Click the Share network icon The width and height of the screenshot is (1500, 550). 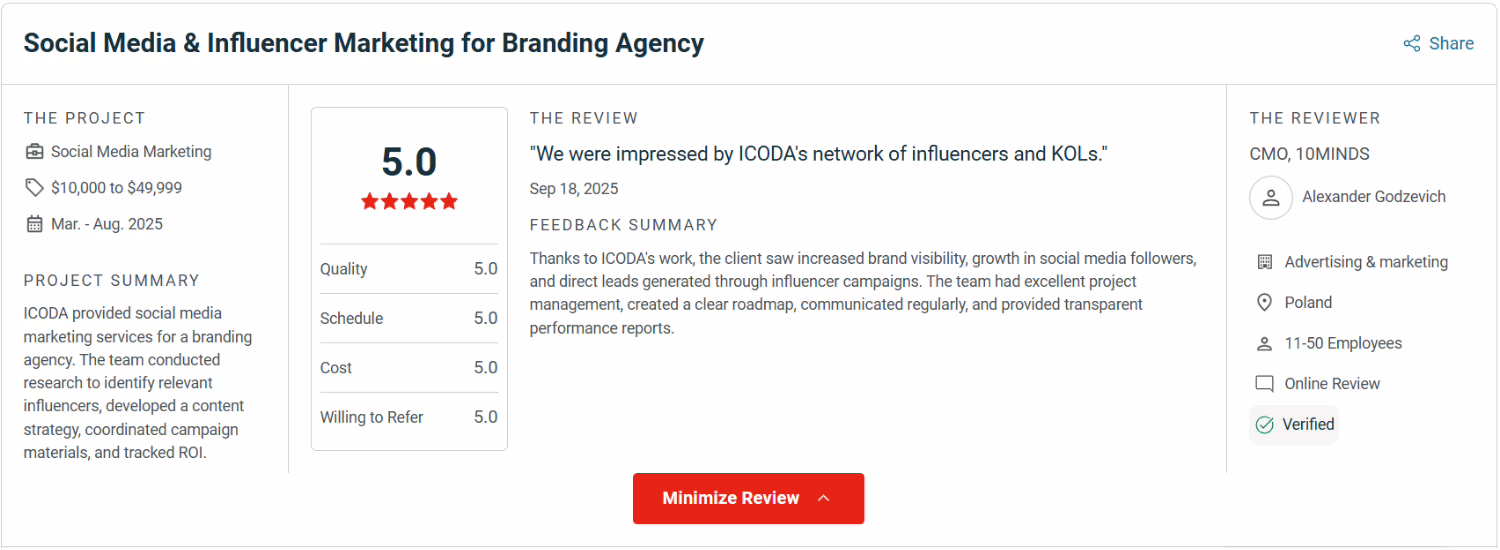pyautogui.click(x=1412, y=44)
